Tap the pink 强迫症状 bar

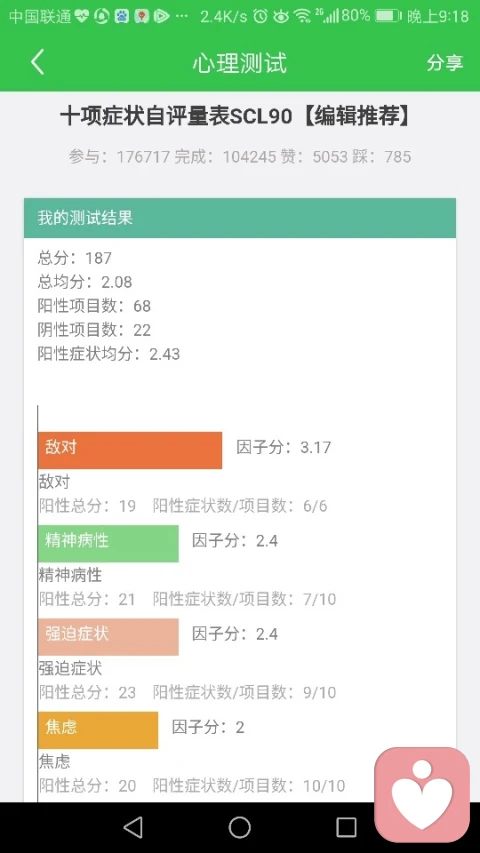(x=108, y=636)
